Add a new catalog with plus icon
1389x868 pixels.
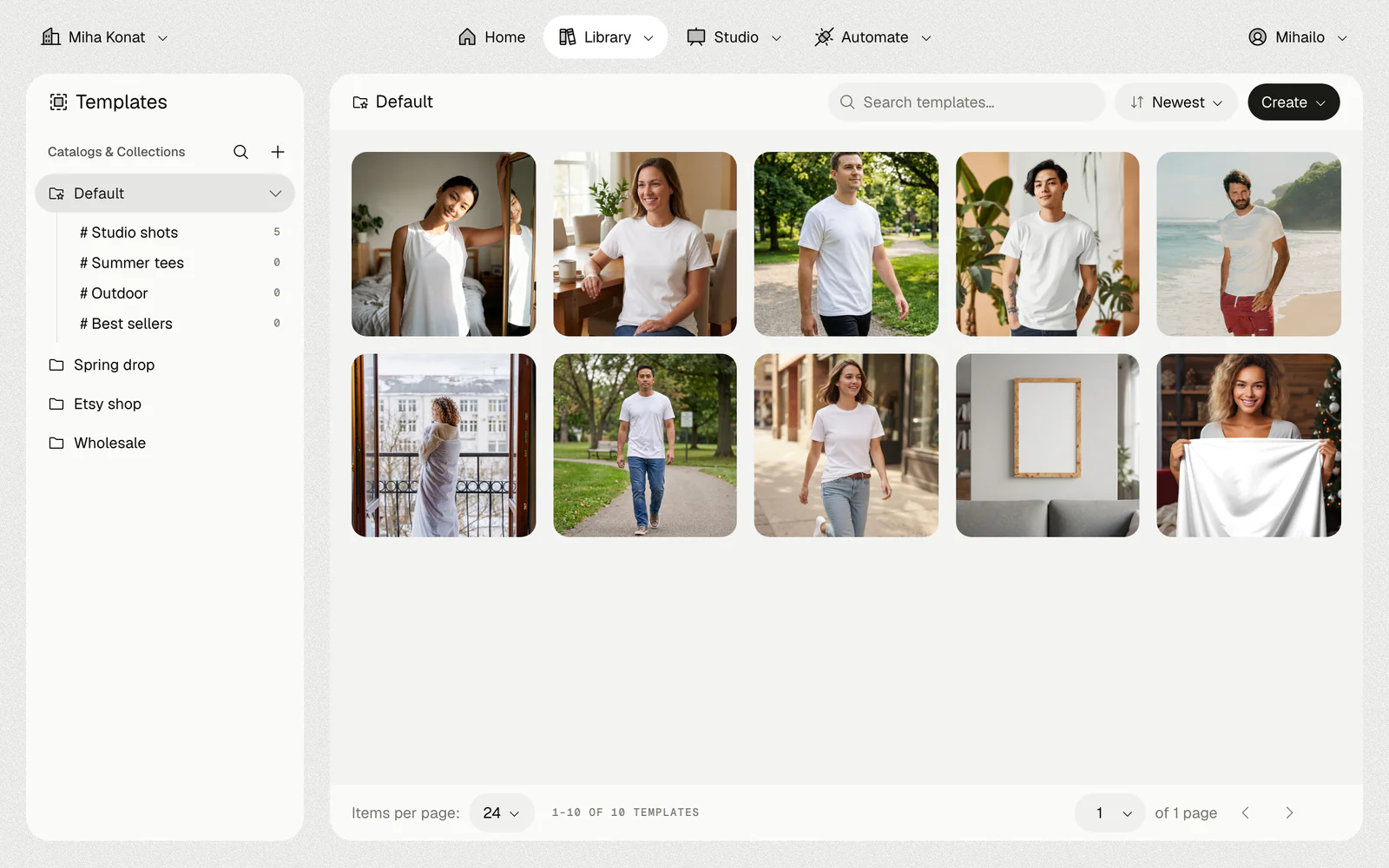[278, 152]
